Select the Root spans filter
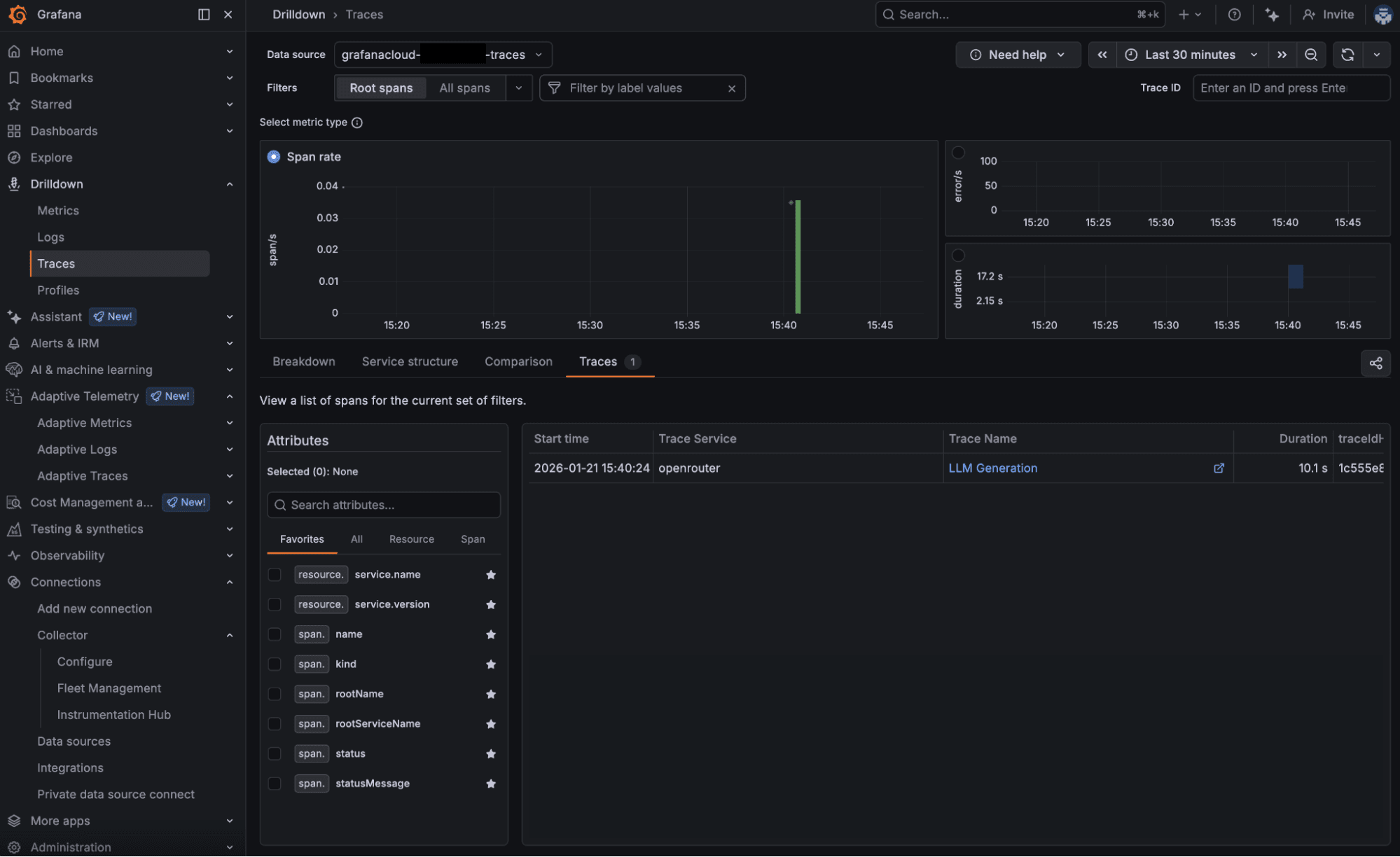 (381, 88)
